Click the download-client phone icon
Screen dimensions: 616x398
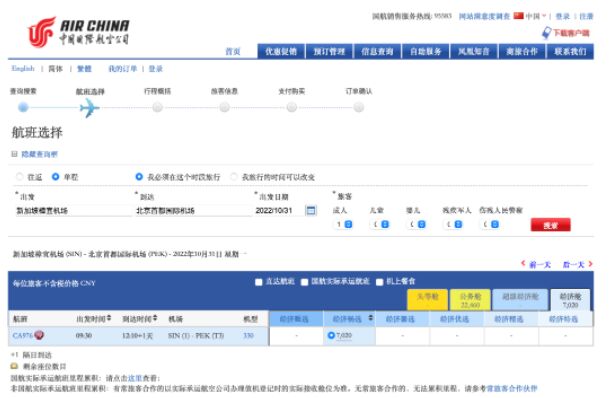tap(546, 33)
